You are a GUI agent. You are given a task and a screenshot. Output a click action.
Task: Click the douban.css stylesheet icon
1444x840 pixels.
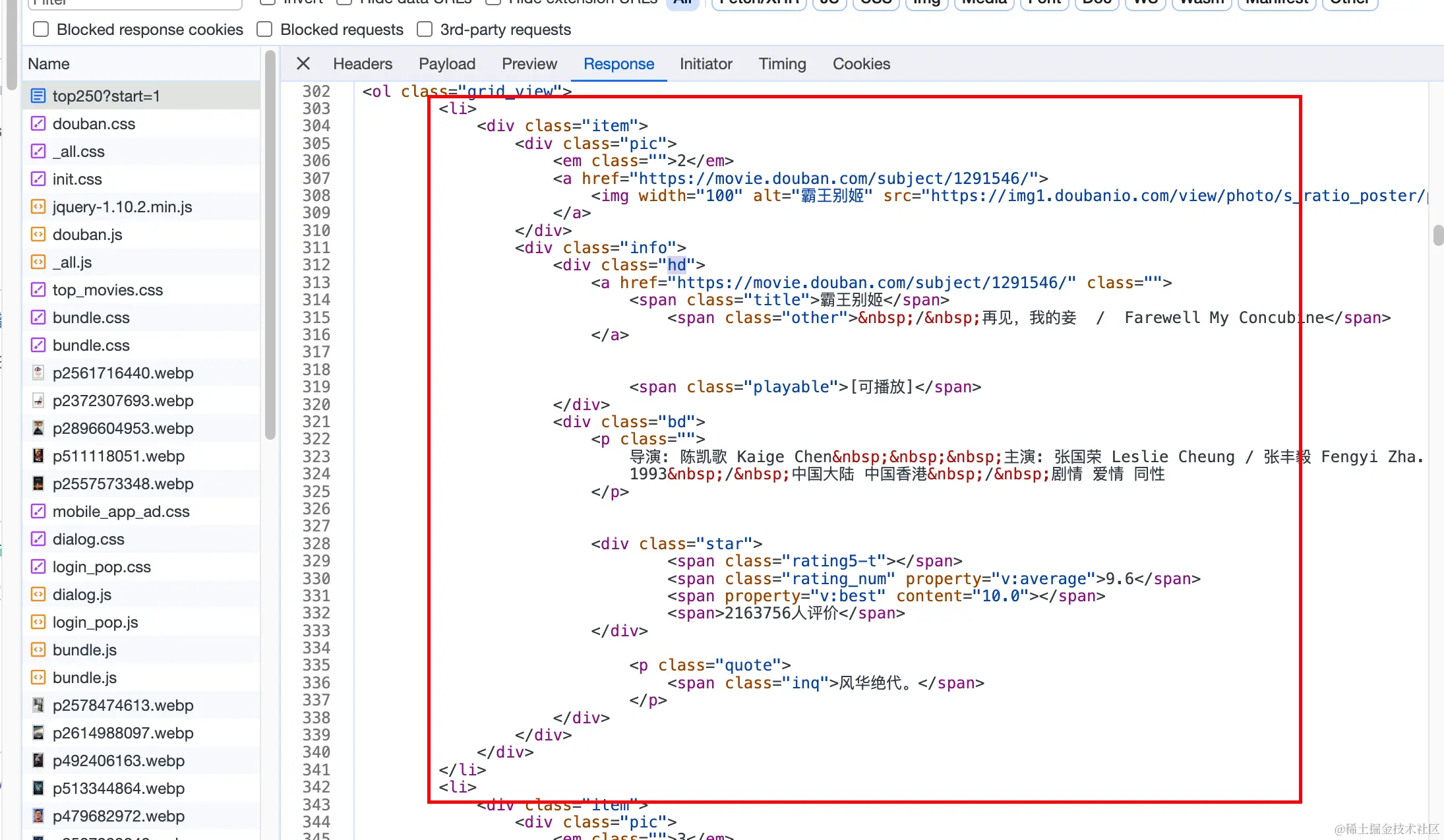click(38, 124)
